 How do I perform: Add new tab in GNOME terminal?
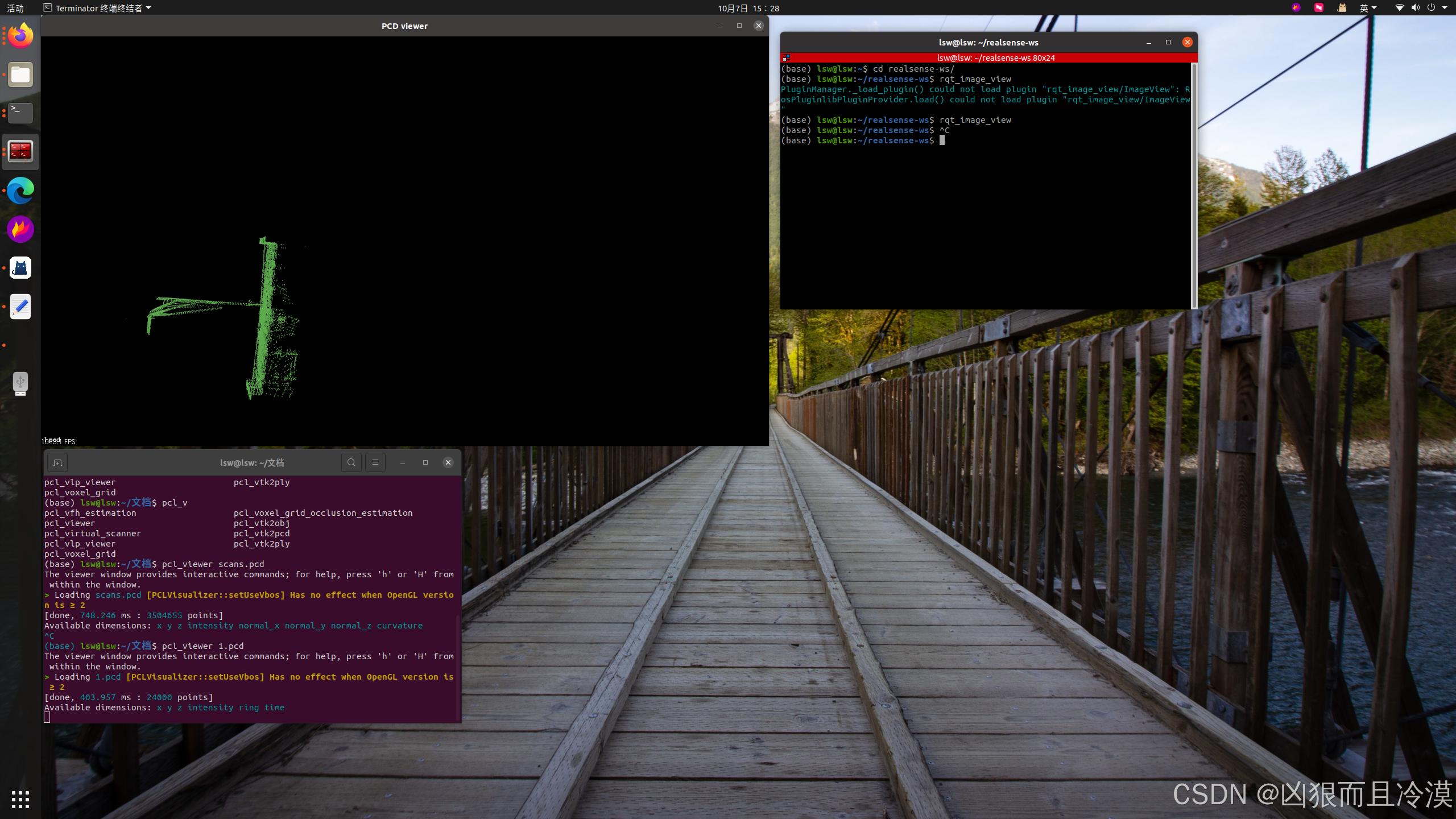[57, 462]
